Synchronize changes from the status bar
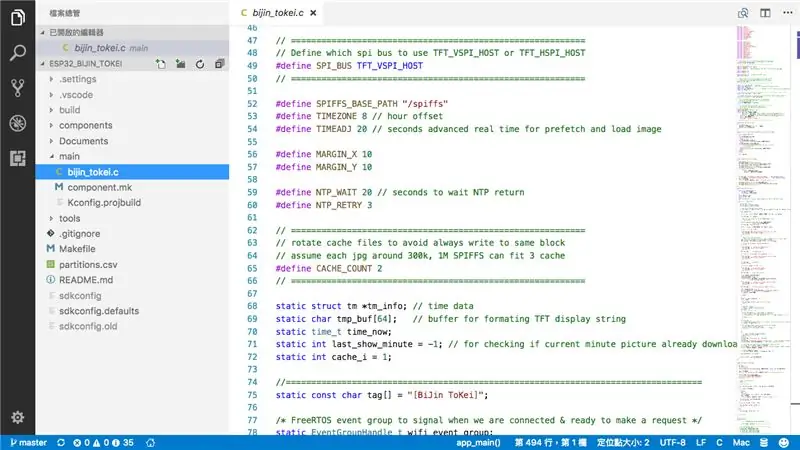 (61, 442)
